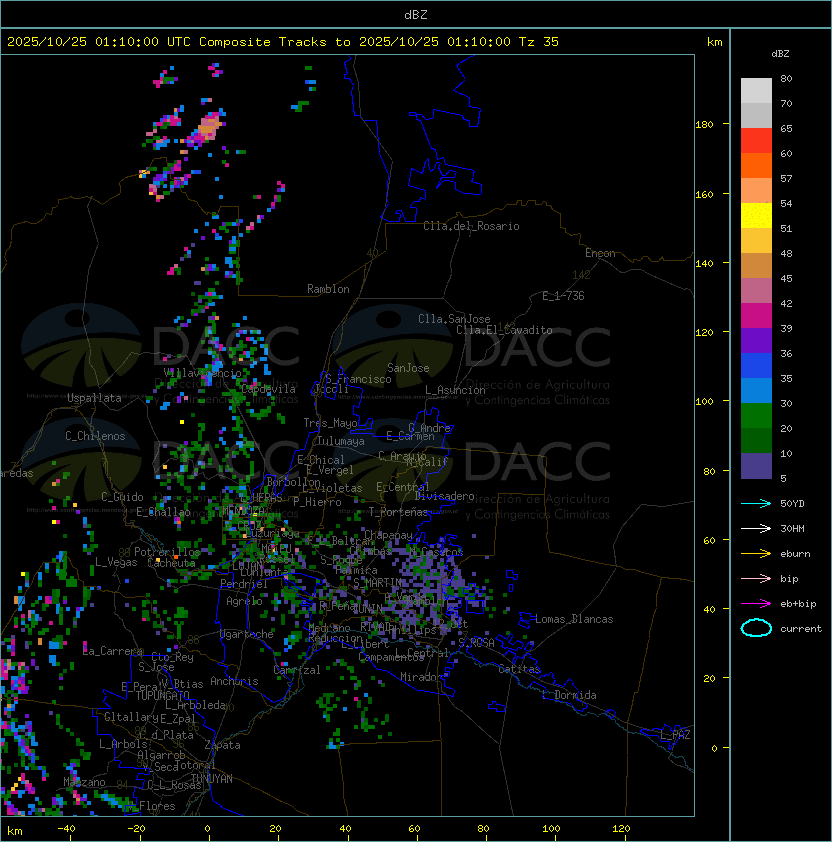Viewport: 832px width, 842px height.
Task: Select the light blue swatch in dBZ legend
Action: (x=756, y=390)
